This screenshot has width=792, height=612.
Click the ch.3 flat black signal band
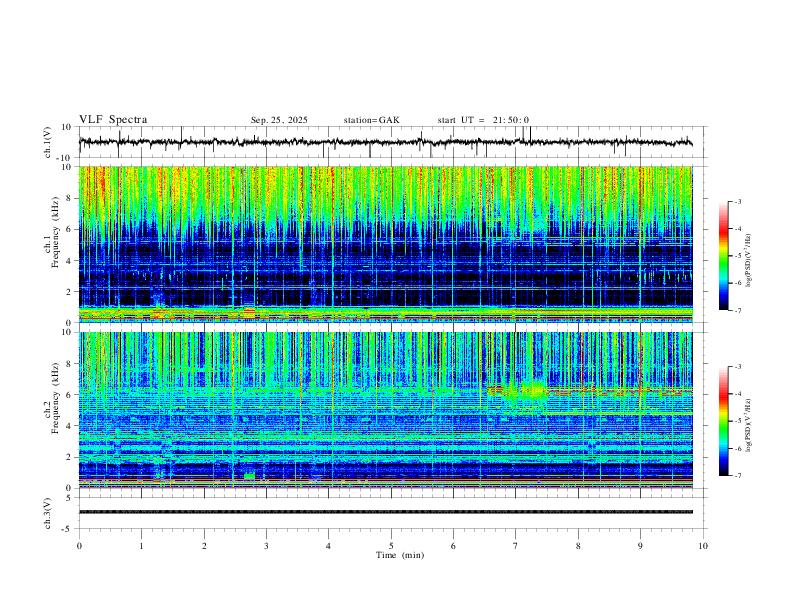tap(385, 512)
